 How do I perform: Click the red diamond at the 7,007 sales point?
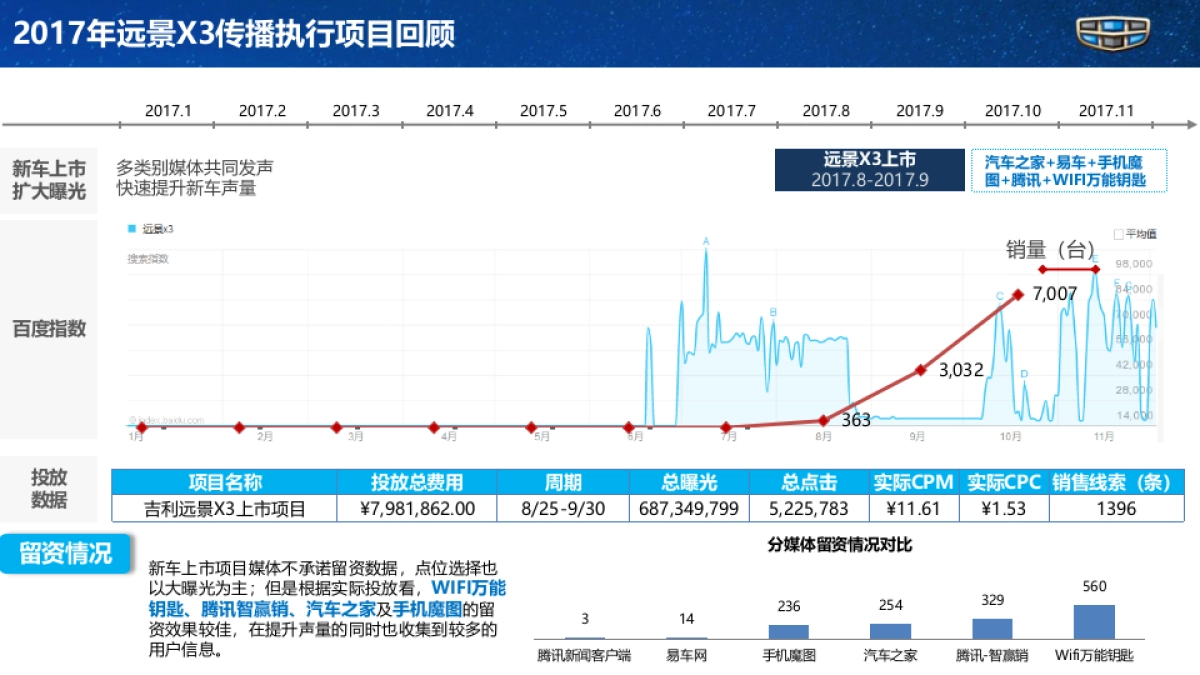pos(1018,294)
